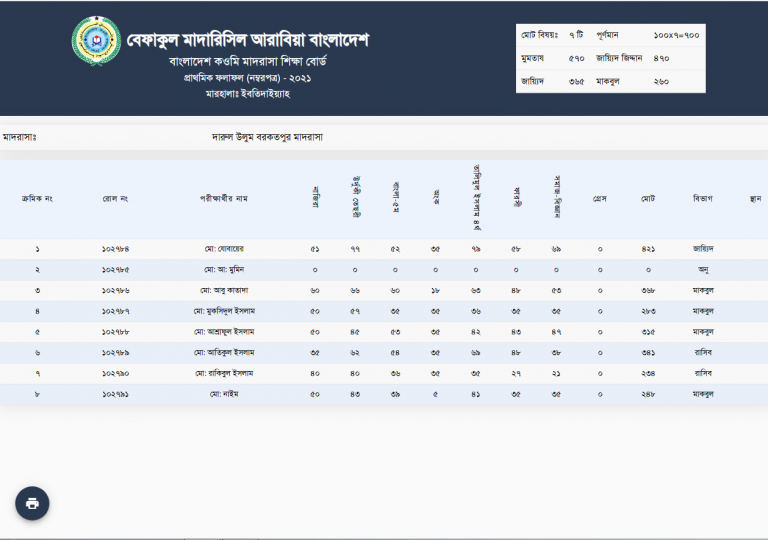
Task: Click division 'অনু' in row of roll ১০২৭৮৫
Action: 703,270
